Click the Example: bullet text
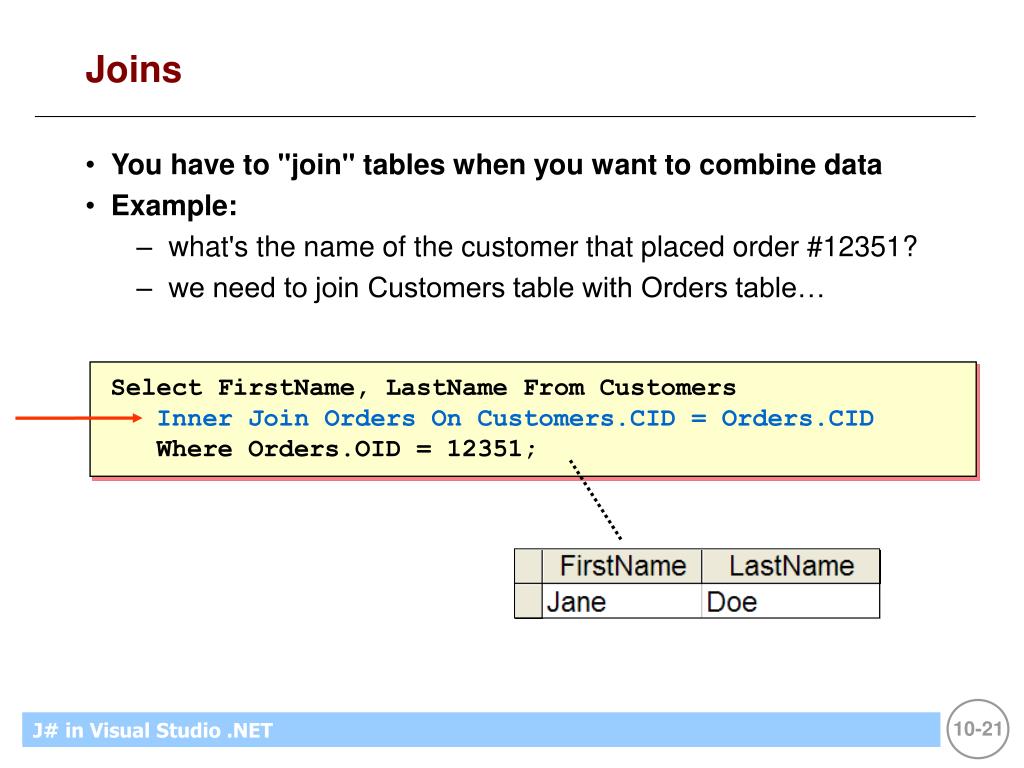The image size is (1024, 768). pos(174,206)
